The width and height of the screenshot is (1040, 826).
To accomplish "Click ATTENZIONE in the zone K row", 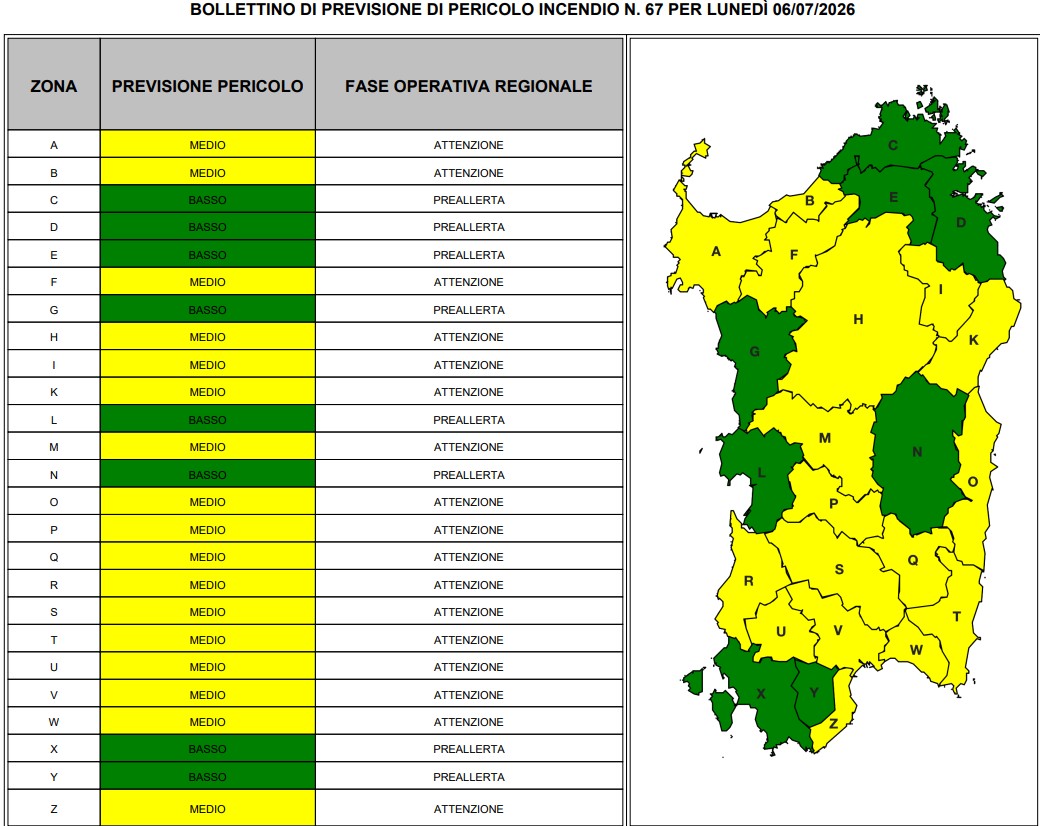I will tap(469, 392).
